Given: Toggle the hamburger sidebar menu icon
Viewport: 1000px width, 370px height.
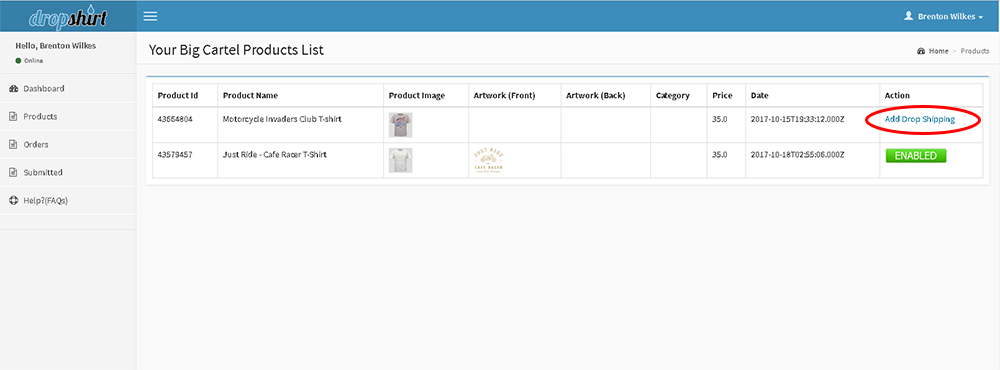Looking at the screenshot, I should (150, 16).
